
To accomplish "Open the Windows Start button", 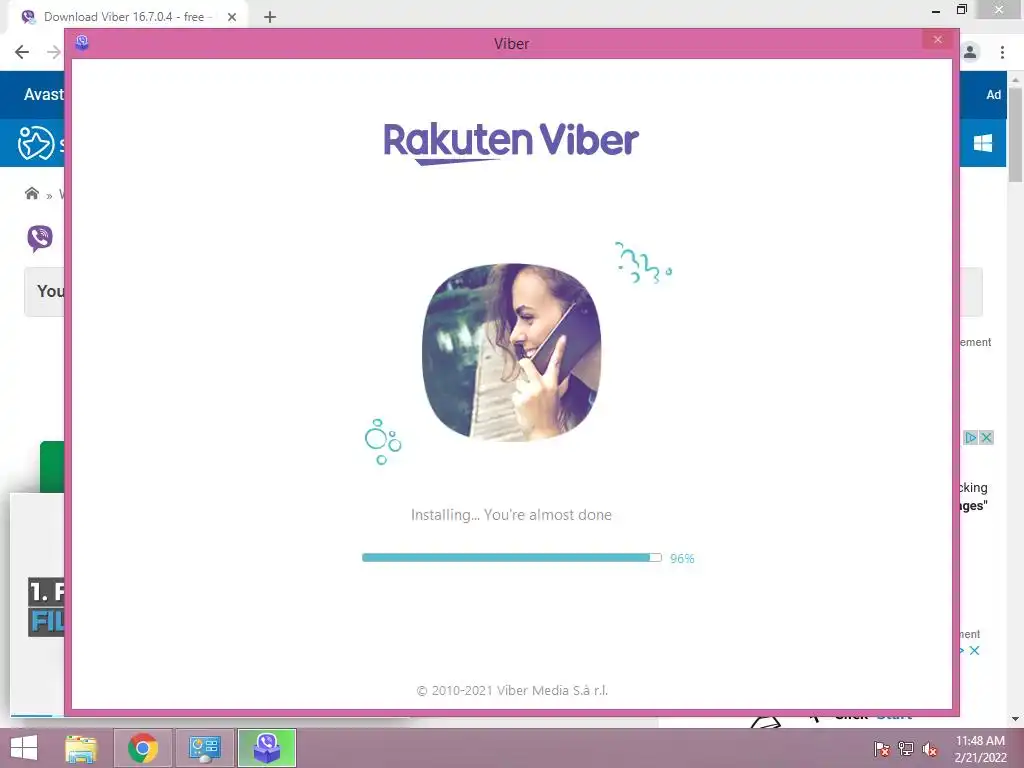I will [24, 748].
